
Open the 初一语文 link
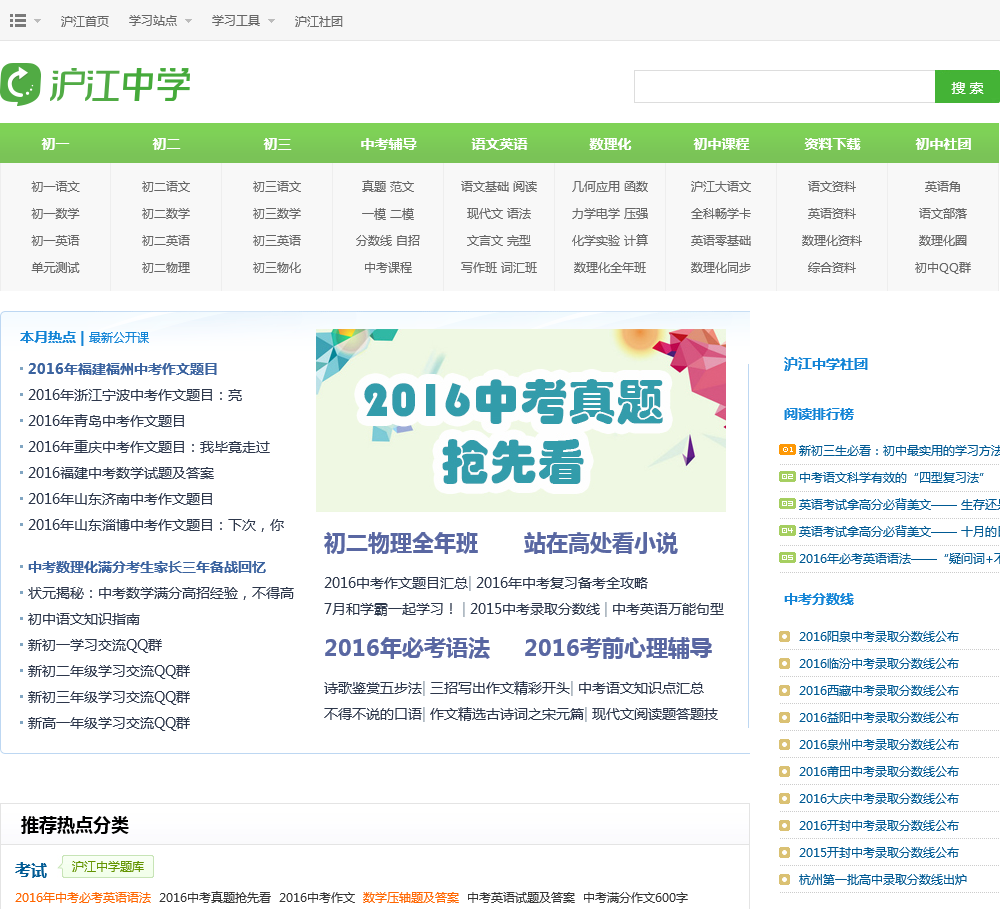pyautogui.click(x=55, y=186)
